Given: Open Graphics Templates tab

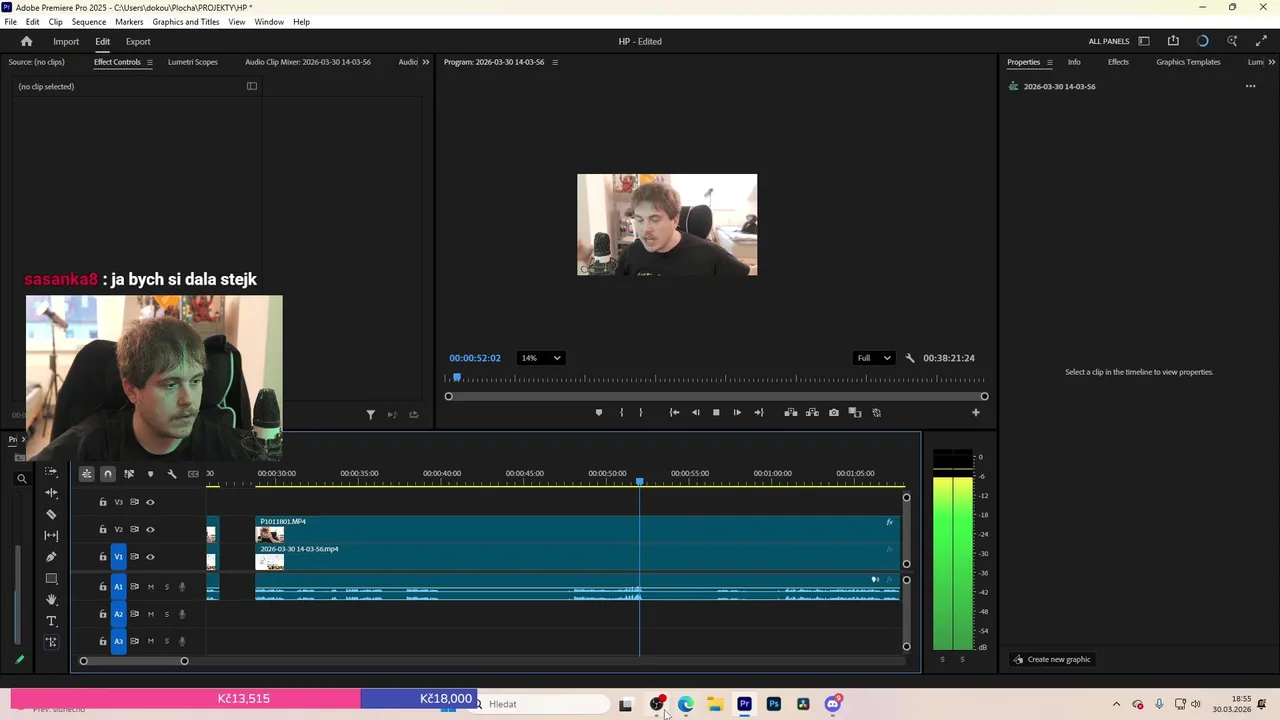Looking at the screenshot, I should [1188, 62].
